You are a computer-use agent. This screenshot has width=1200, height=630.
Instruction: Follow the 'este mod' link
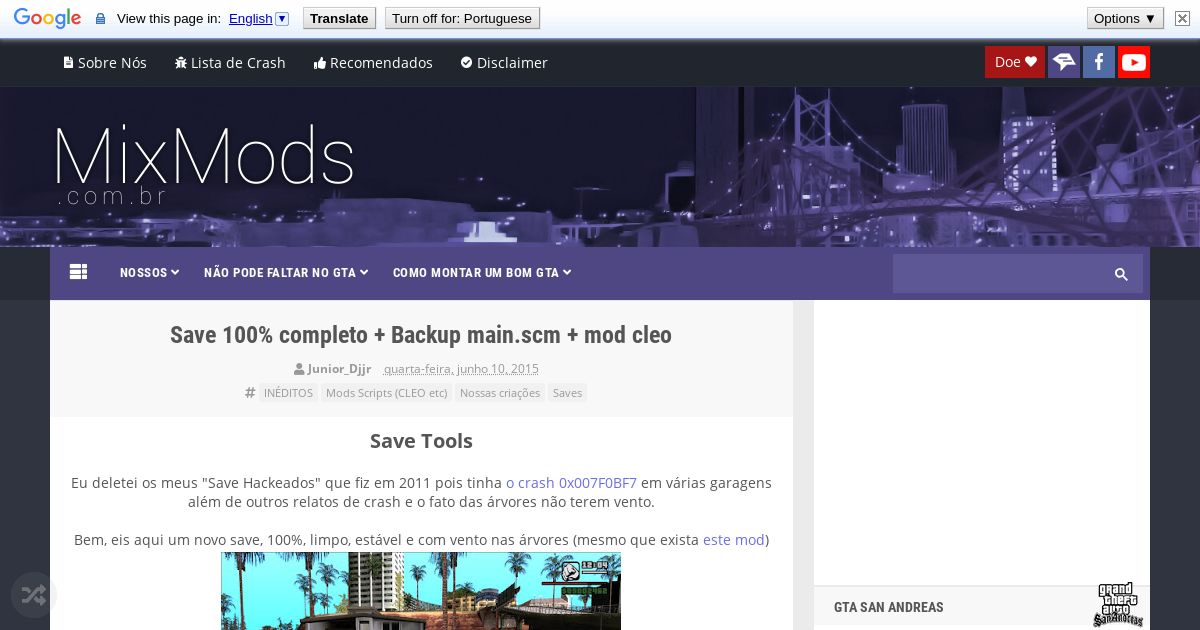tap(734, 540)
